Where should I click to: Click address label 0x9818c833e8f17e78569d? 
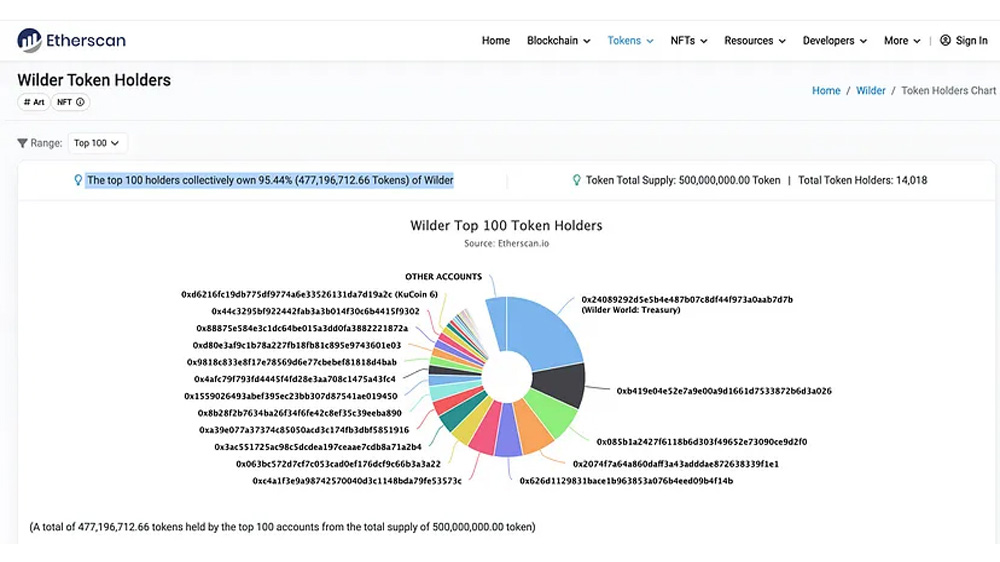pos(291,362)
